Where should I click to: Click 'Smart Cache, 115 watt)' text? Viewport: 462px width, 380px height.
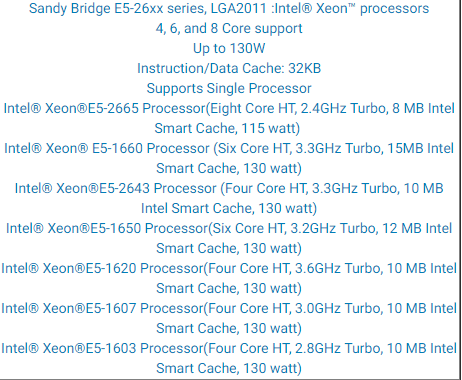pos(227,128)
